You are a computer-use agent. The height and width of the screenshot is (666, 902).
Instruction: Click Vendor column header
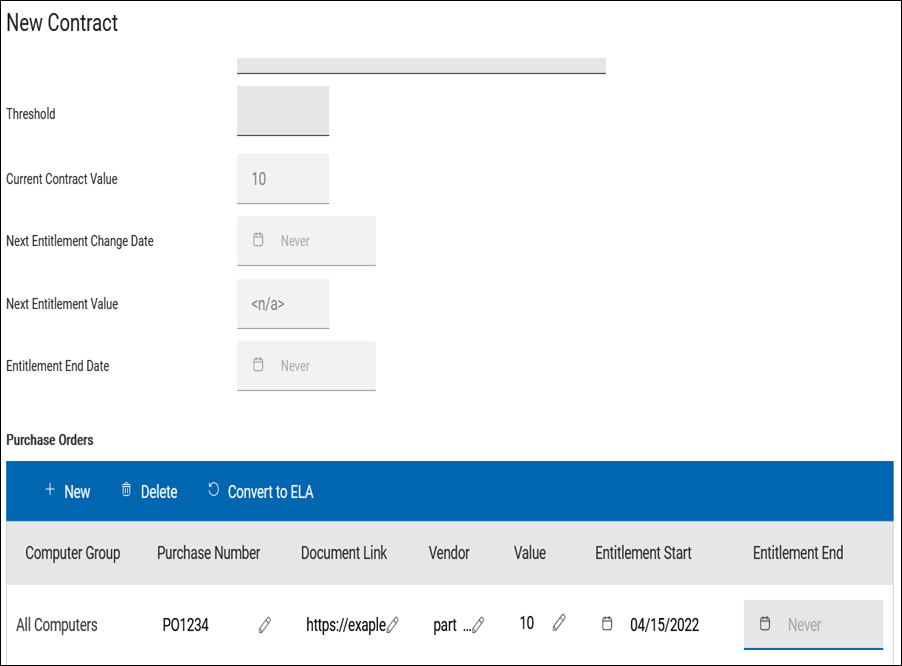point(449,553)
